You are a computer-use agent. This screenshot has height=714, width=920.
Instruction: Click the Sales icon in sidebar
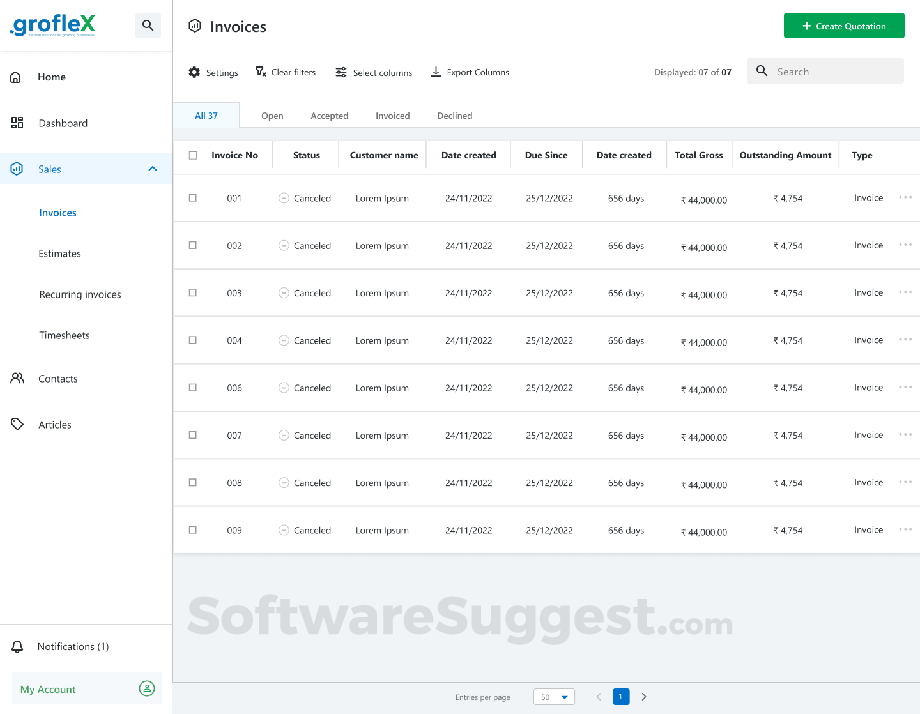coord(16,168)
